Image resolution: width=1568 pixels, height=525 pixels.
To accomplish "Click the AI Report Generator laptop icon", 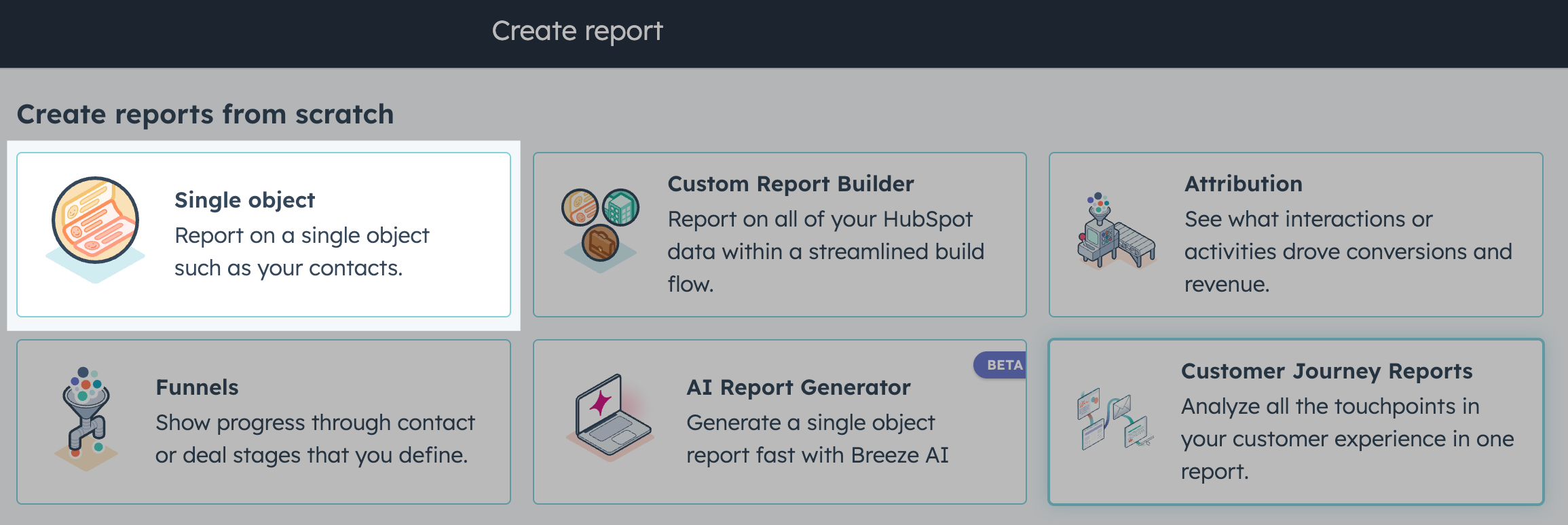I will point(609,416).
